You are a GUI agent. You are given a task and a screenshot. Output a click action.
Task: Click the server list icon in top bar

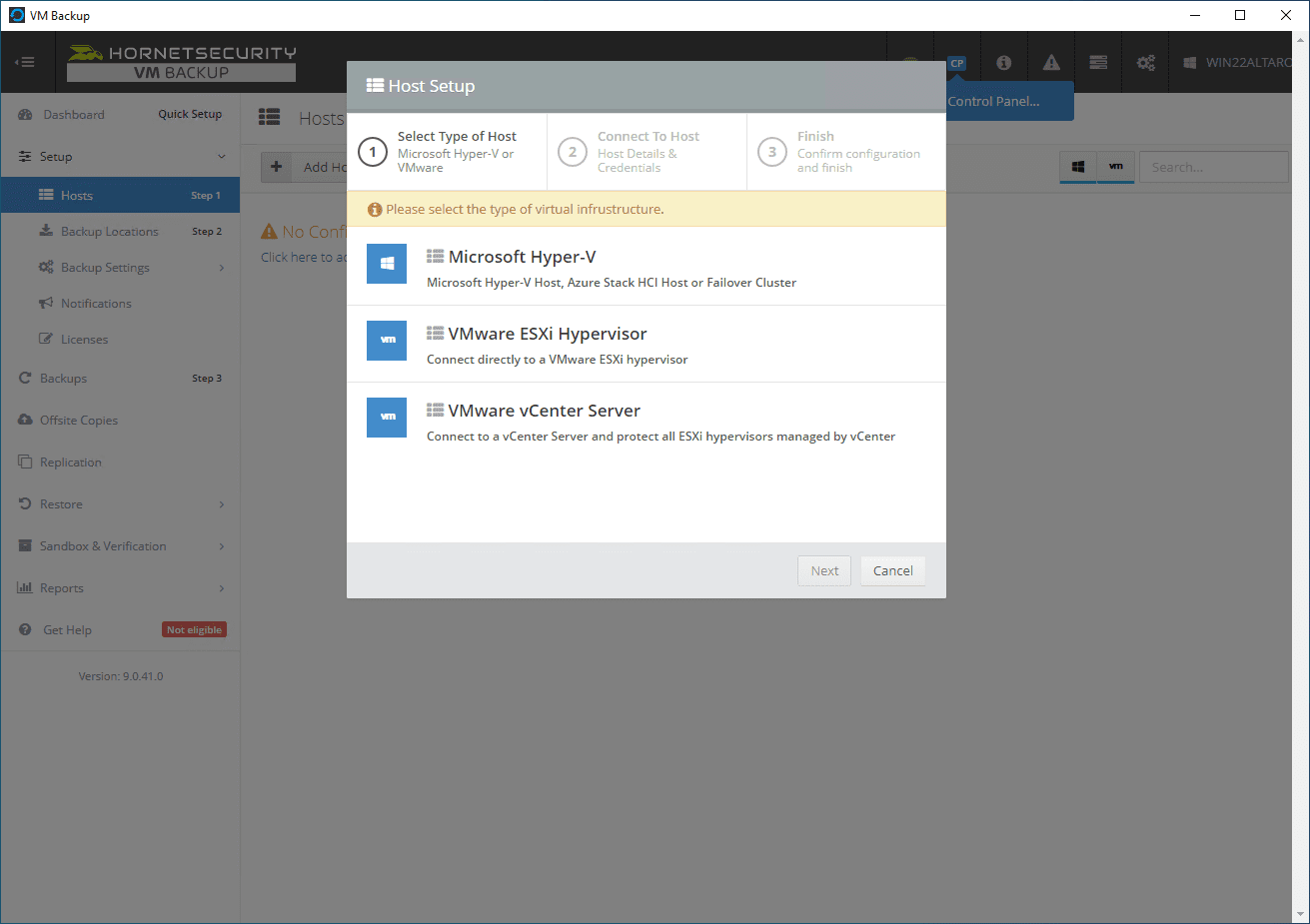(x=1098, y=63)
